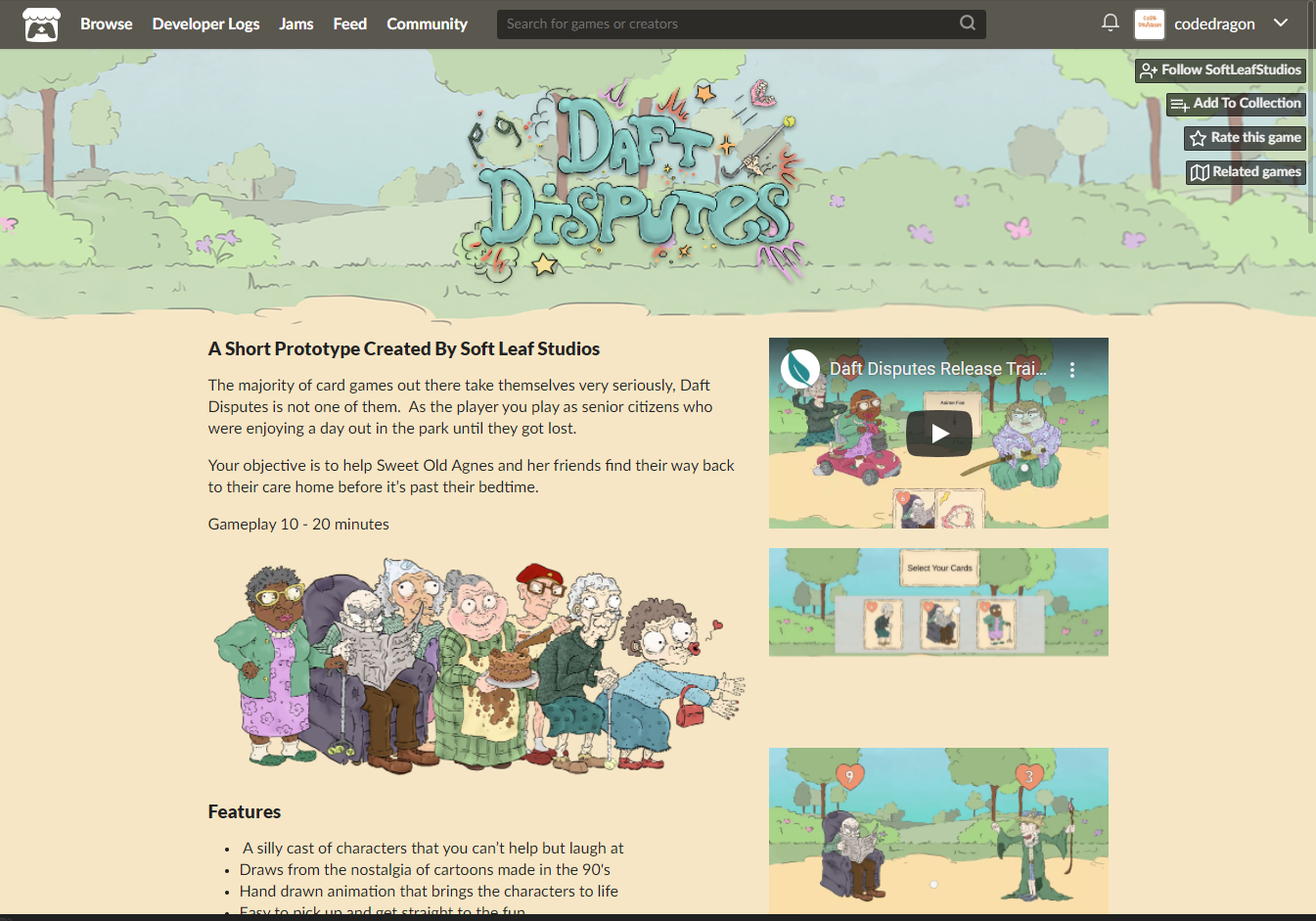This screenshot has height=921, width=1316.
Task: Select the Features heading
Action: 245,811
